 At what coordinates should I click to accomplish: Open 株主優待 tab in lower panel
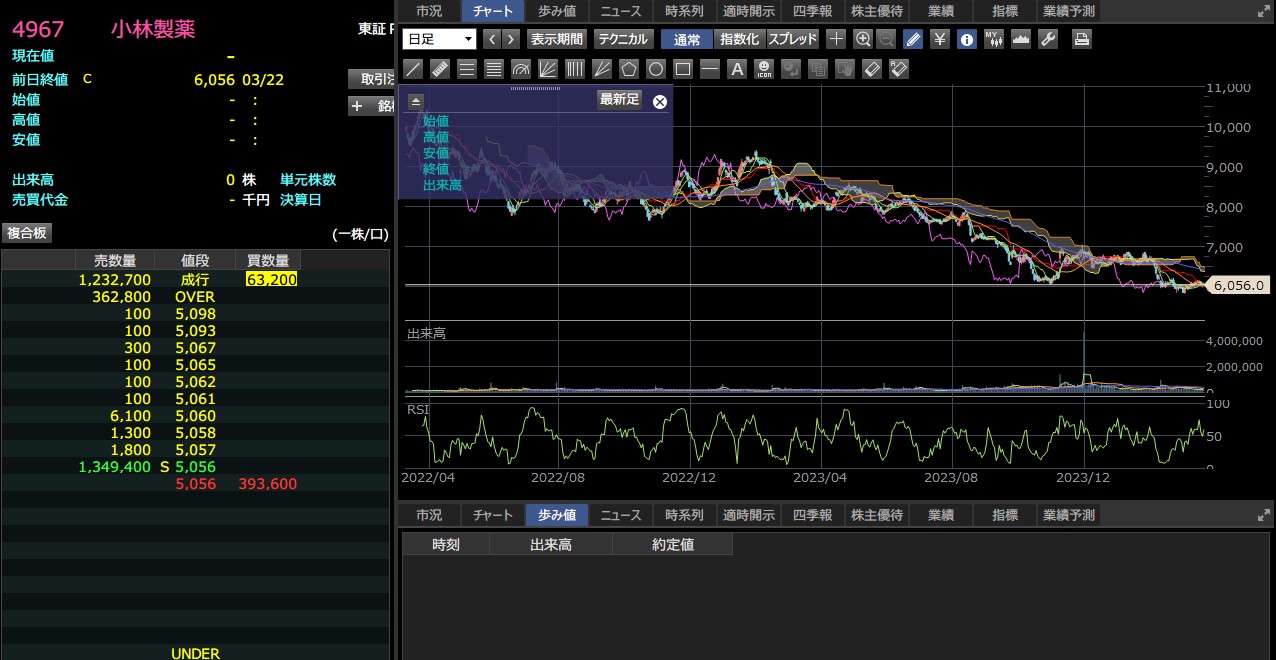pyautogui.click(x=876, y=515)
